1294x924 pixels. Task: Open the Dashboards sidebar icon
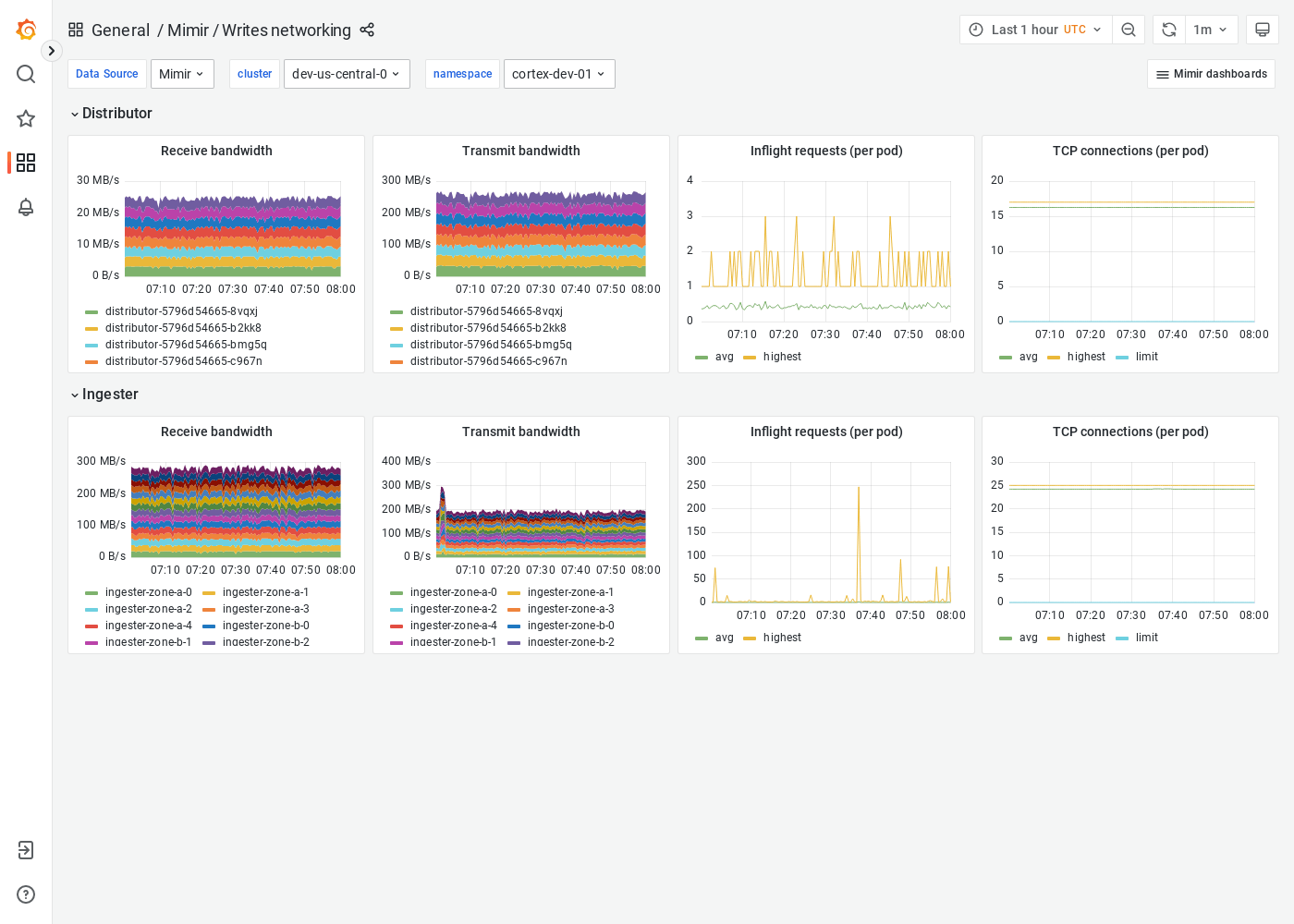25,163
